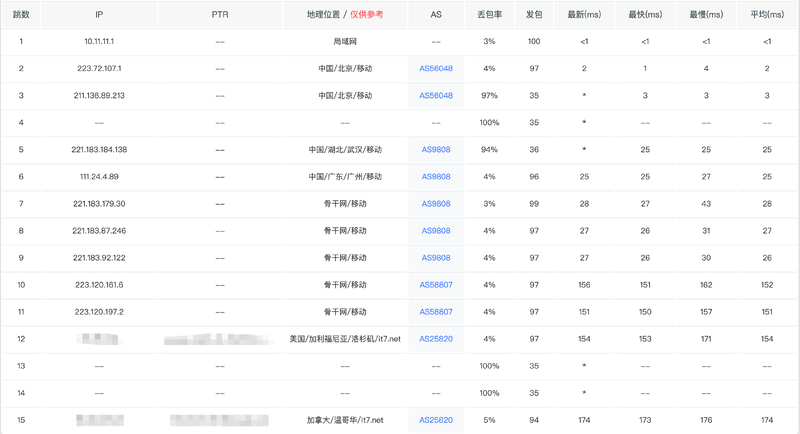Click 中国/广东/广州/移动 location cell
Image resolution: width=800 pixels, height=434 pixels.
345,176
